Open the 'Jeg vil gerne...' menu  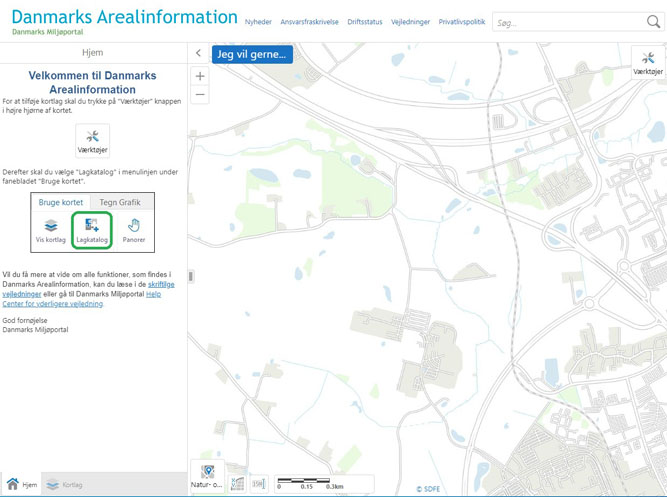(x=252, y=54)
